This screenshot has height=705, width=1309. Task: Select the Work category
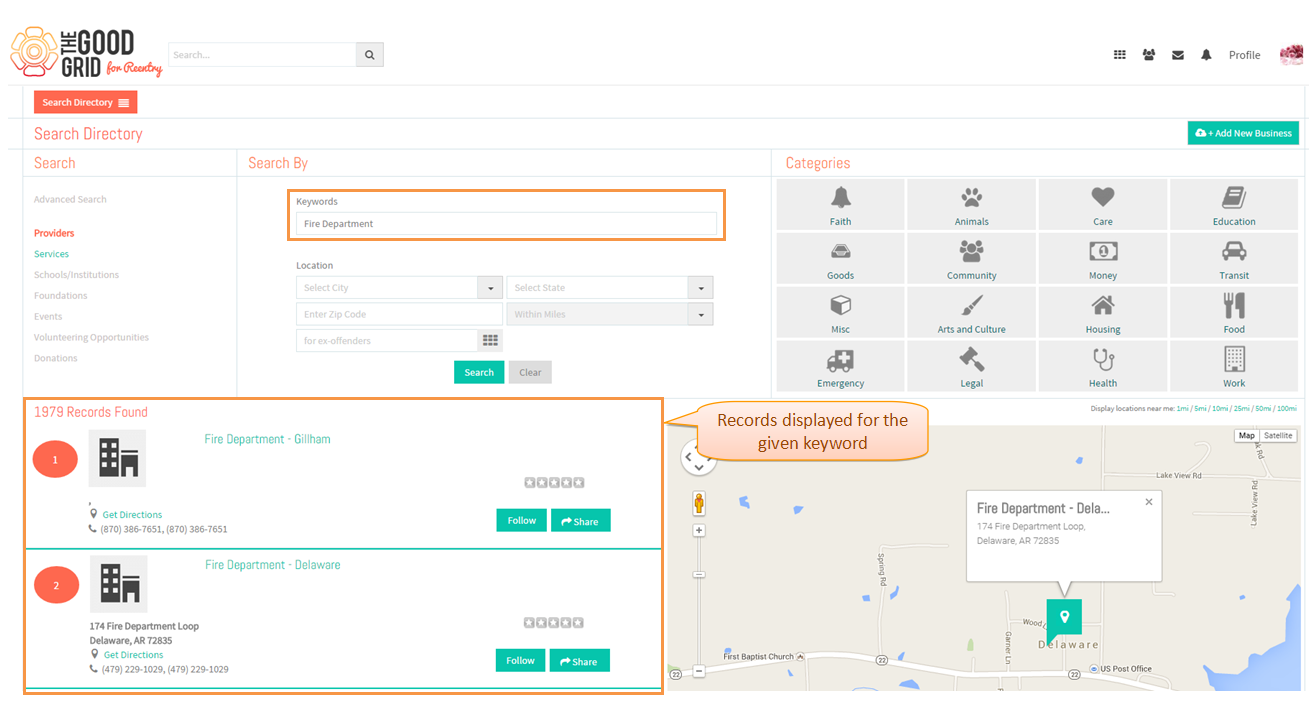click(1234, 367)
